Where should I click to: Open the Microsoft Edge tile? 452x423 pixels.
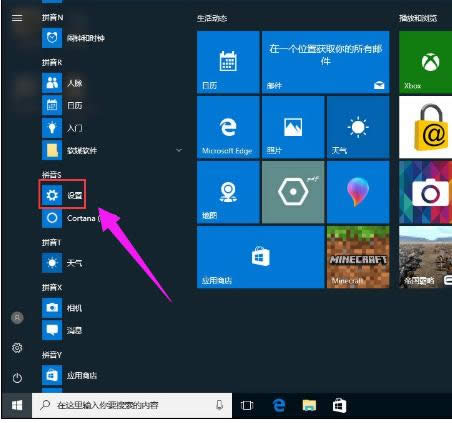coord(228,127)
